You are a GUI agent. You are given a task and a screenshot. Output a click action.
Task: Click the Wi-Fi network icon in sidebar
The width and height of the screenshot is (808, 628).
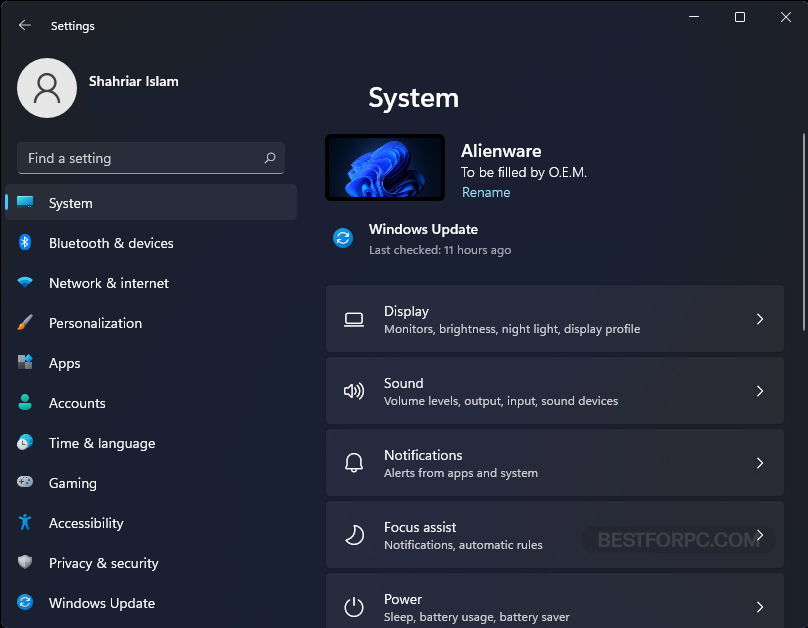(25, 282)
